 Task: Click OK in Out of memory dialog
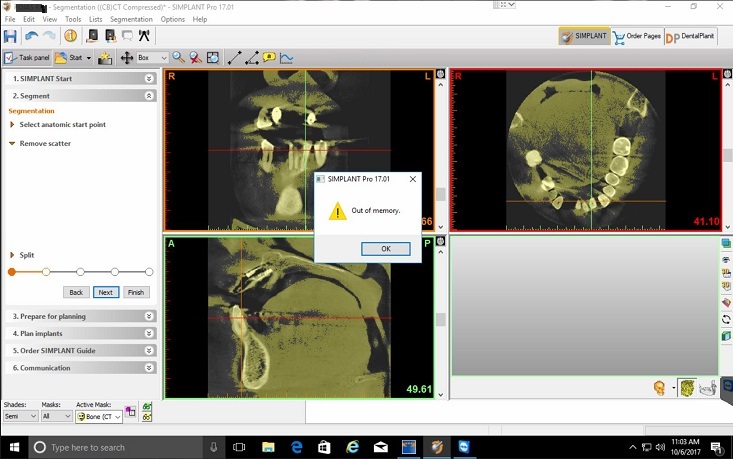[x=385, y=248]
